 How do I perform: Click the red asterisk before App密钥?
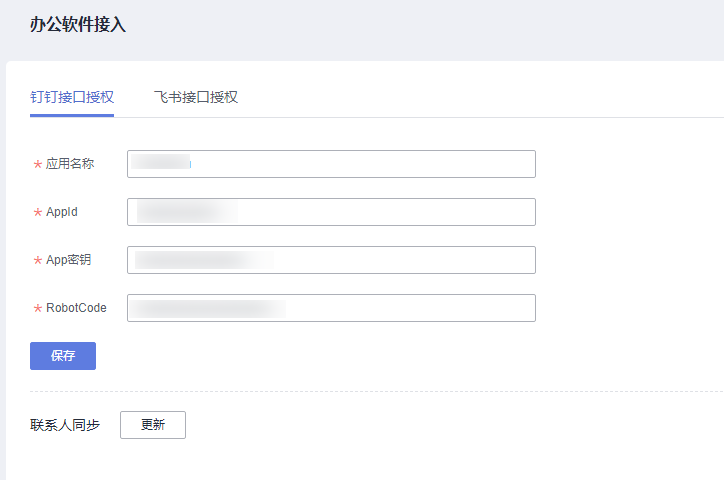38,260
